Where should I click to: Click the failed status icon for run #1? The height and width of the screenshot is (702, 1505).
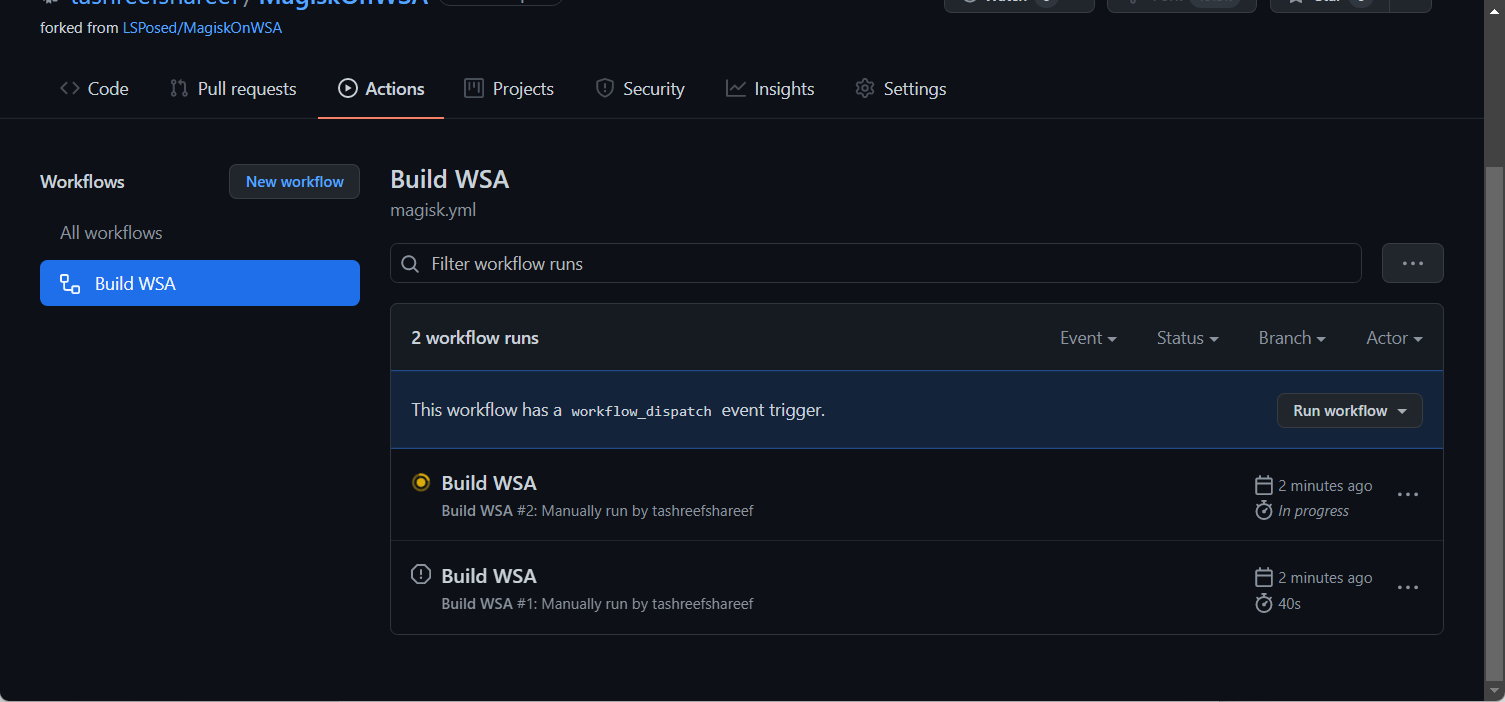(x=421, y=575)
